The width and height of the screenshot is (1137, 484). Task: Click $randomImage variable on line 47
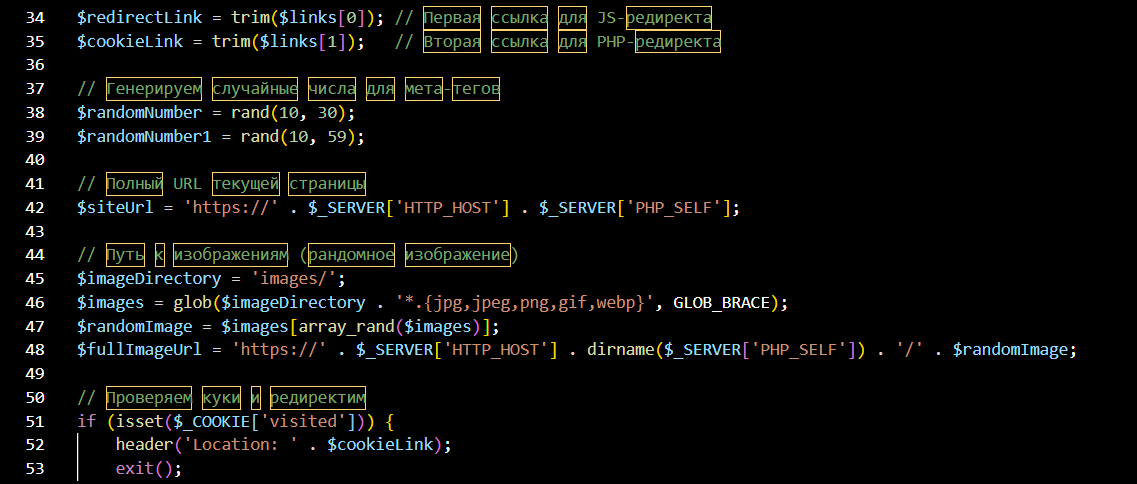click(135, 326)
